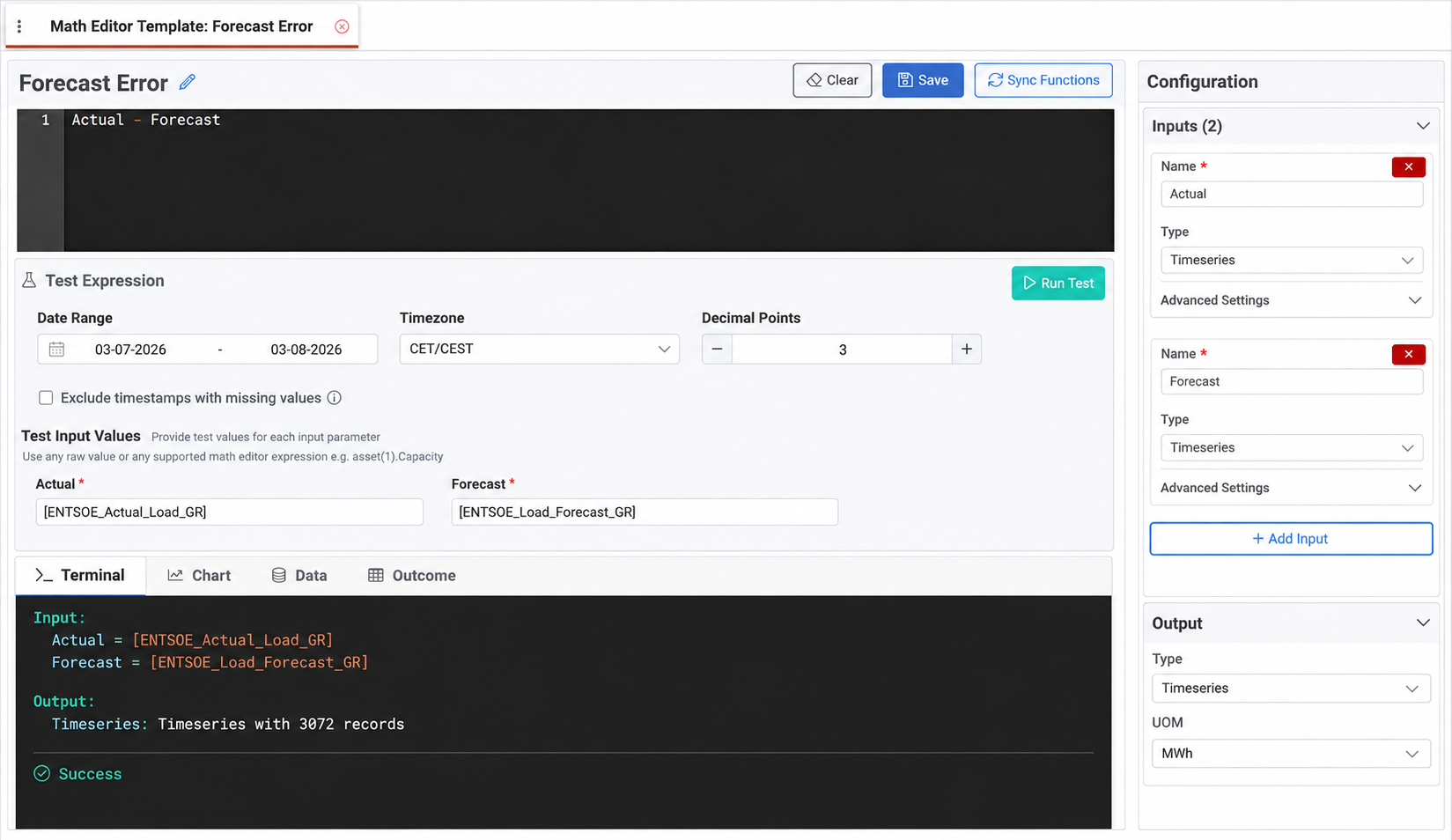
Task: Open the three-dot tab options menu
Action: [x=19, y=26]
